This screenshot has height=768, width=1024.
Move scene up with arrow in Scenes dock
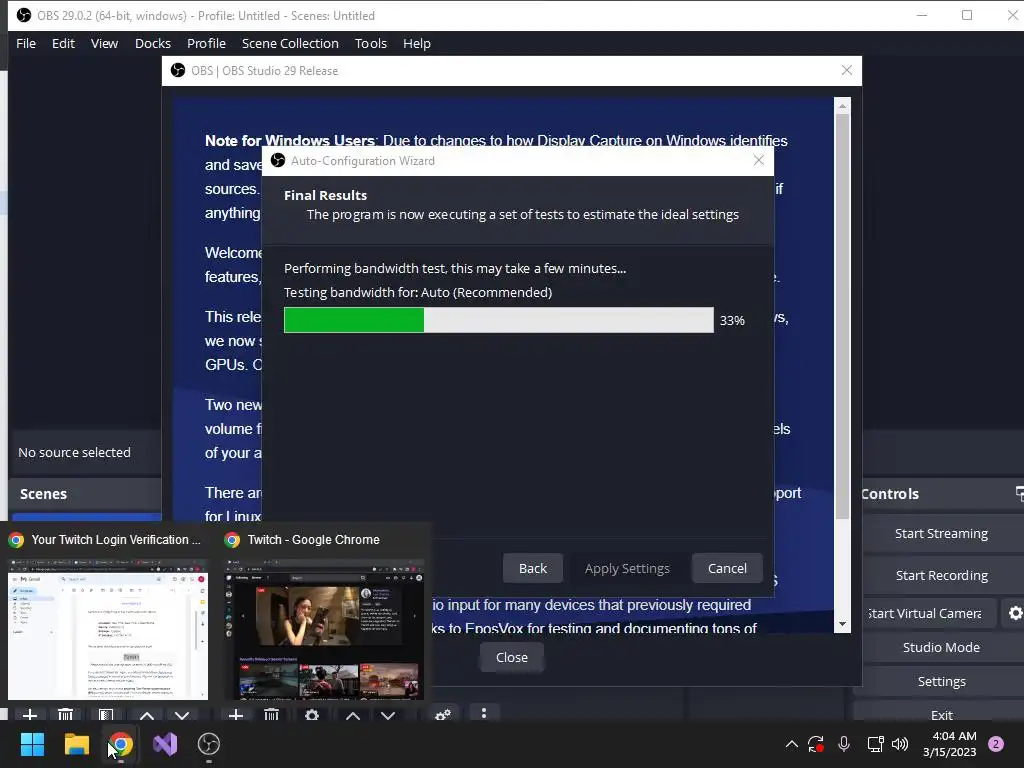(147, 716)
